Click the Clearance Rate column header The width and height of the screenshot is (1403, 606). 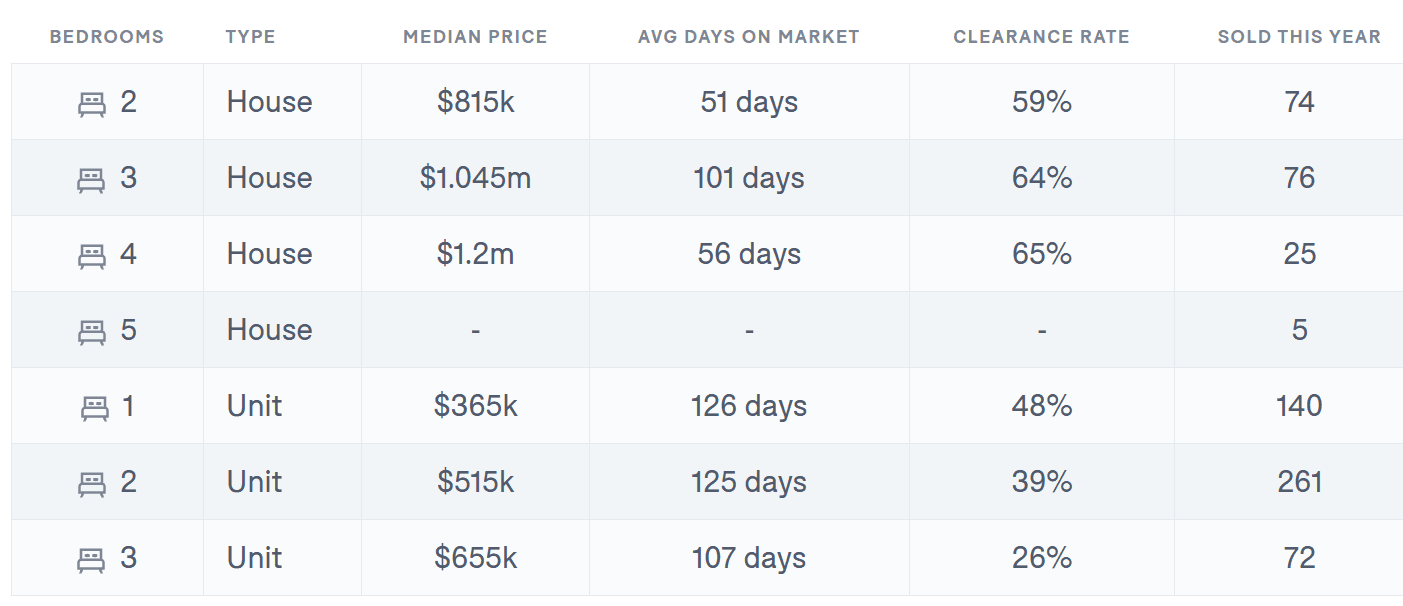1041,37
